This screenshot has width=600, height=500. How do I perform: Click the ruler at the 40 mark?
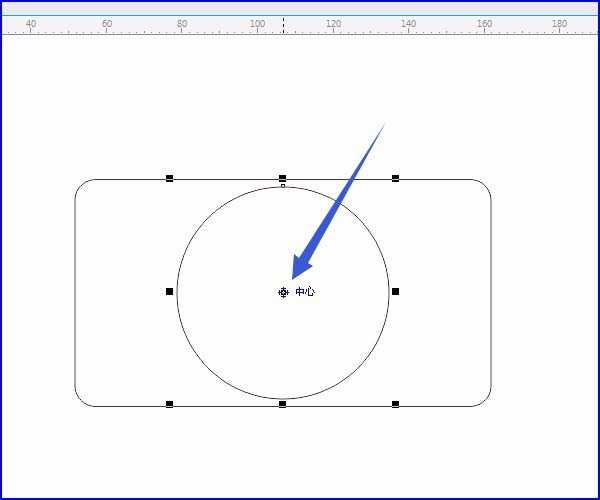click(31, 24)
